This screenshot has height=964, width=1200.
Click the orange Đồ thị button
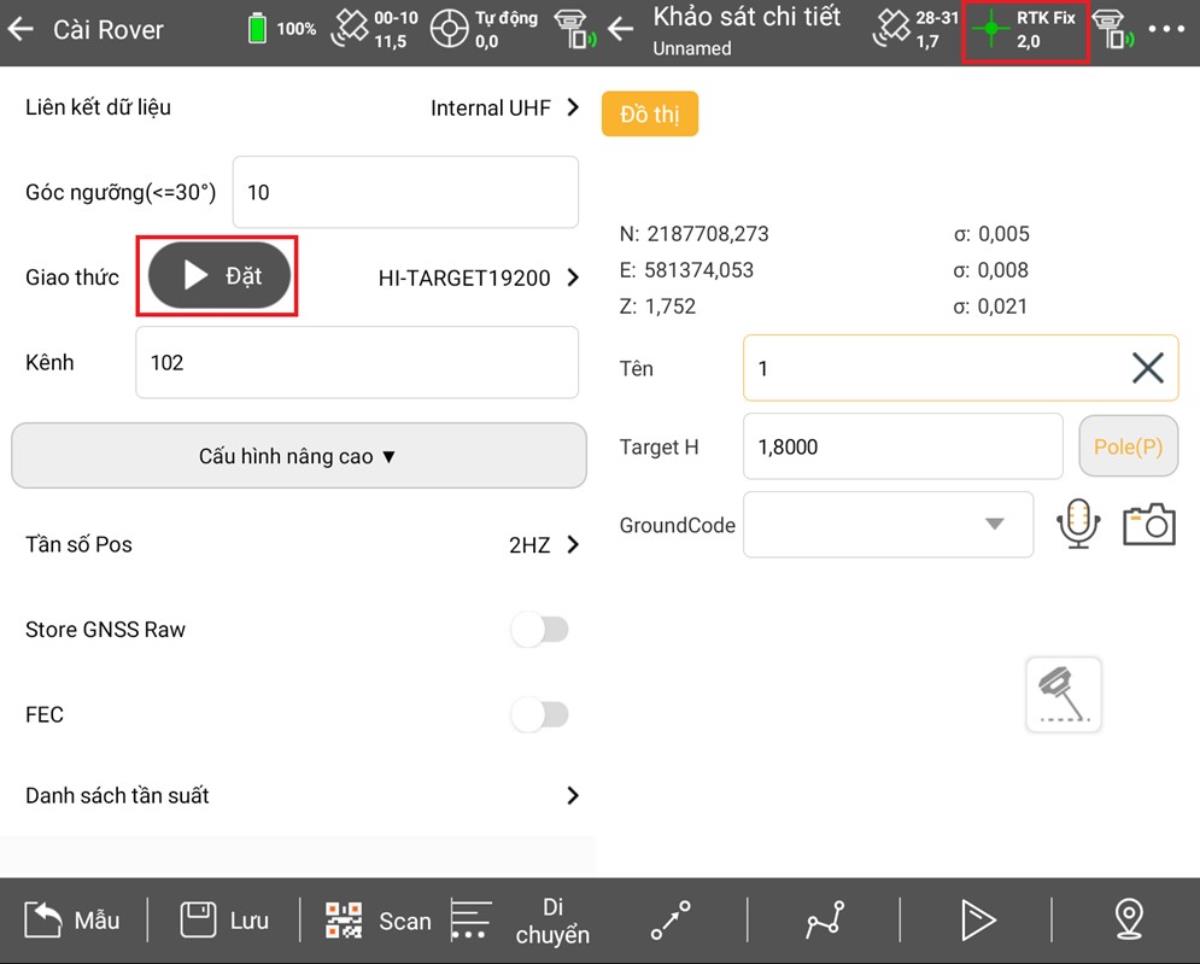pyautogui.click(x=649, y=115)
